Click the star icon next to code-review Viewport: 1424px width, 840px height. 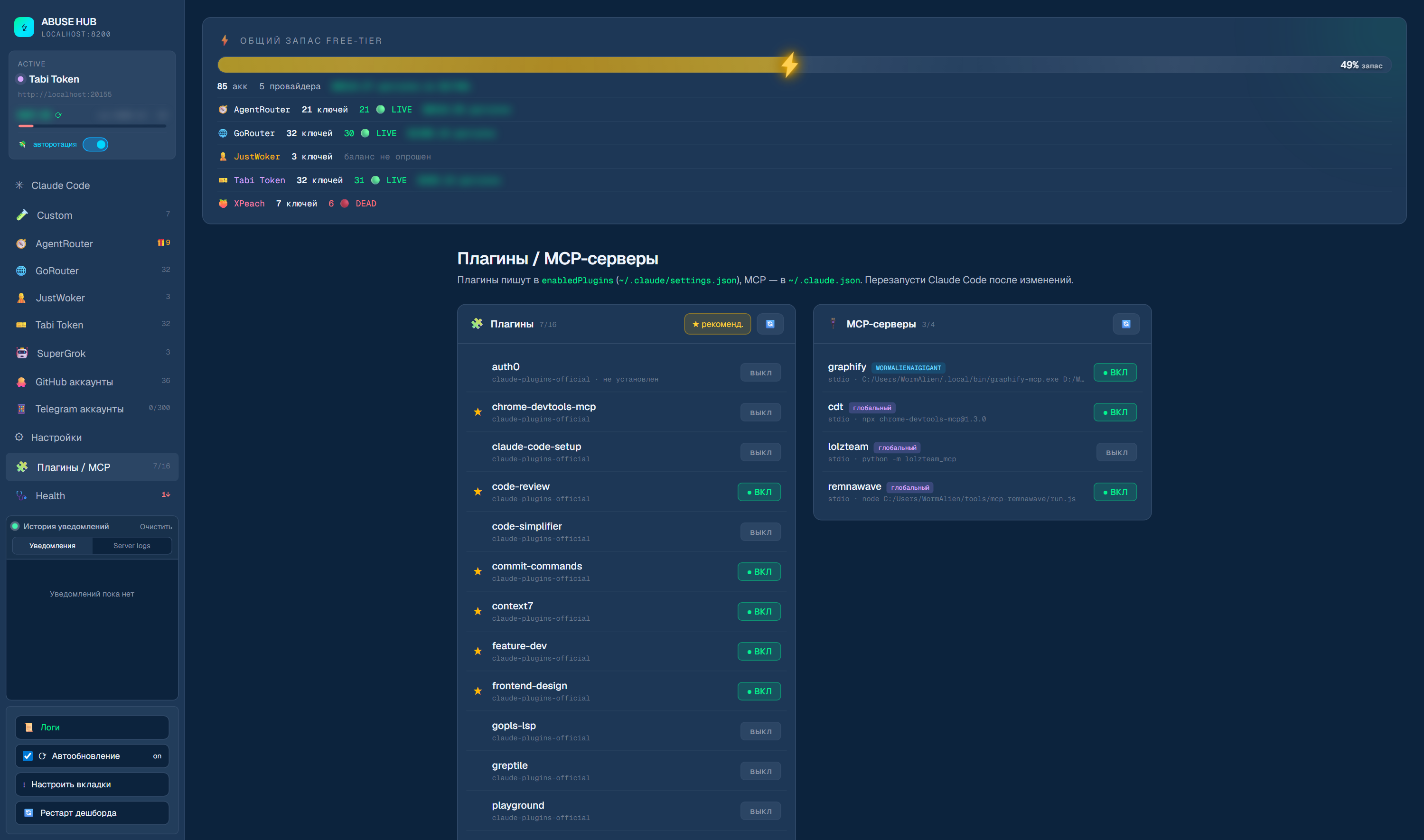pyautogui.click(x=478, y=492)
